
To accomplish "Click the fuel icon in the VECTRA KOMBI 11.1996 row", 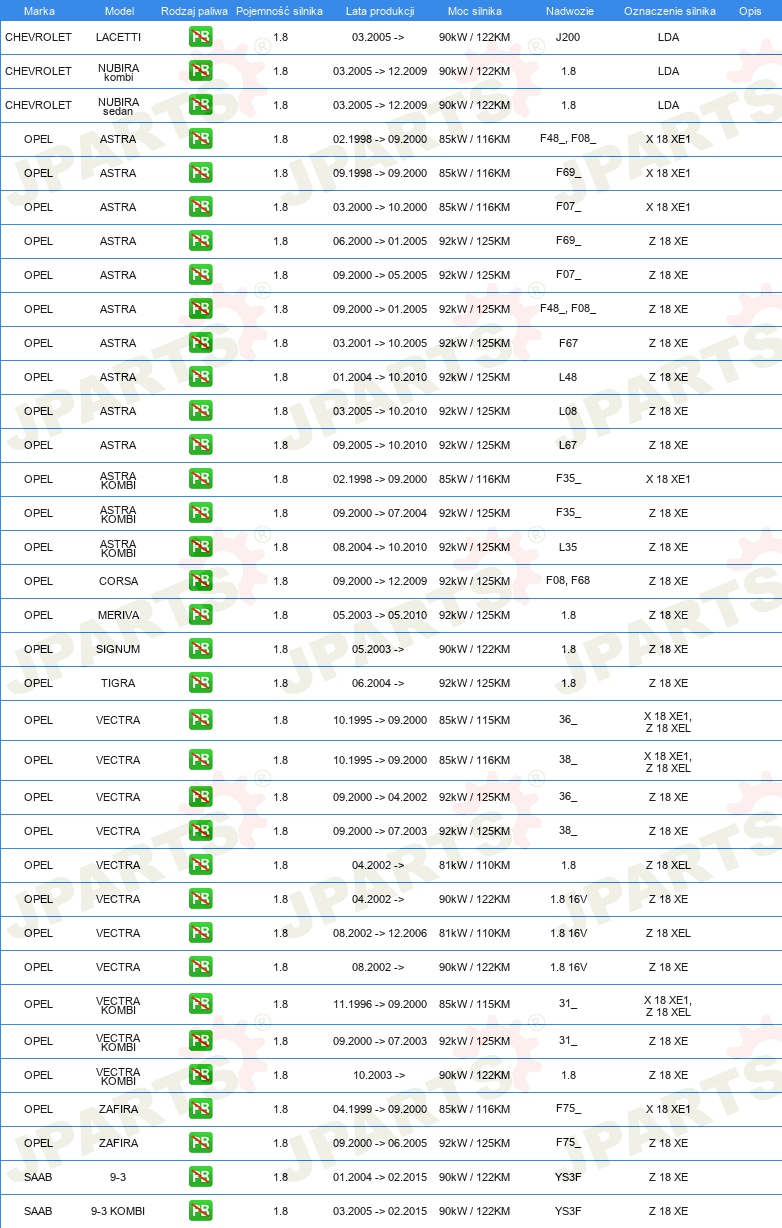I will 200,1004.
